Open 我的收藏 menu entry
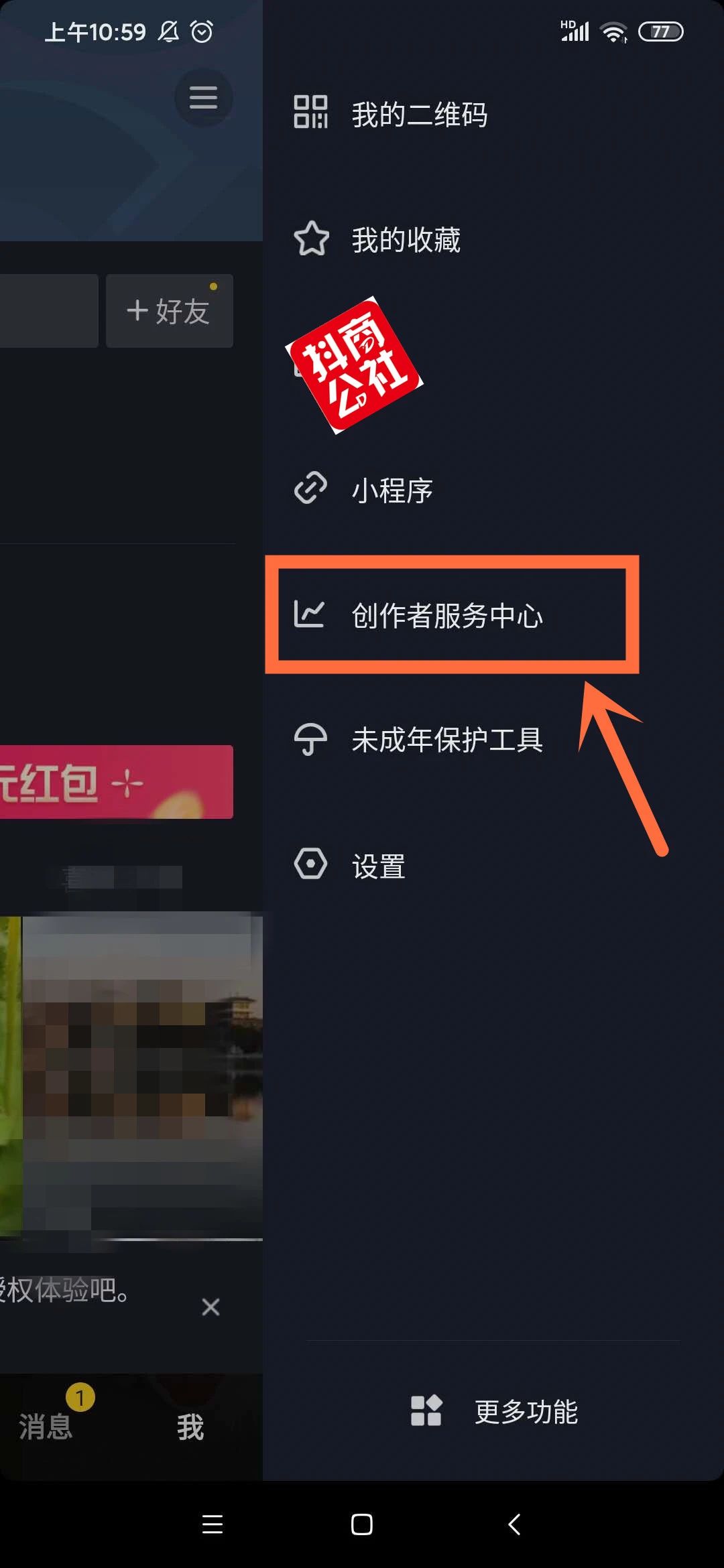The image size is (724, 1568). click(x=406, y=240)
